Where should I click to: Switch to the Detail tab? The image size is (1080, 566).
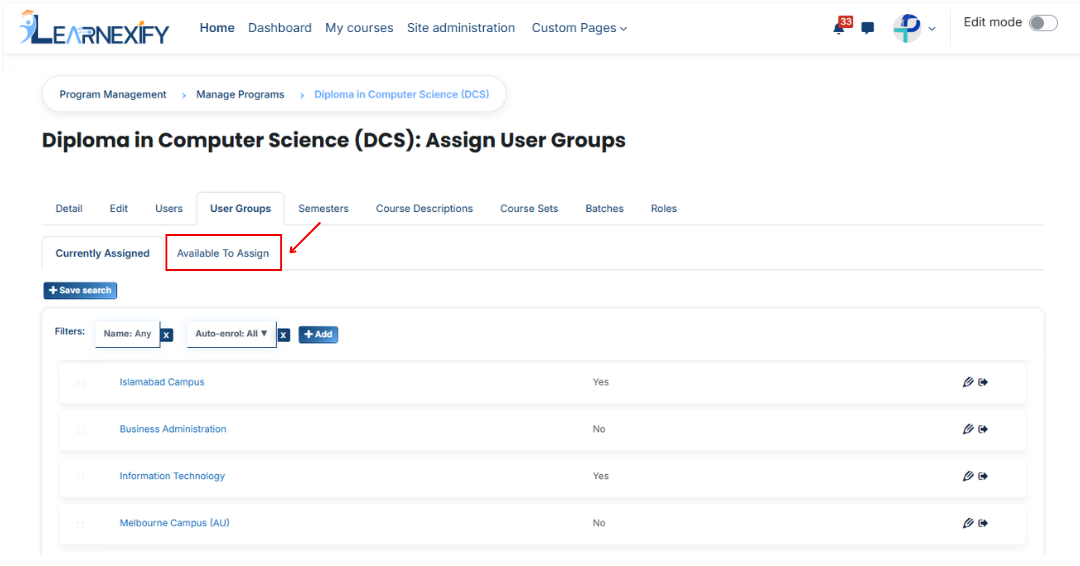[x=69, y=209]
